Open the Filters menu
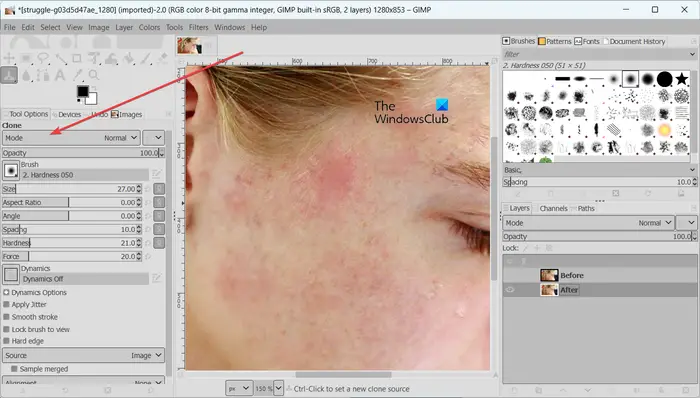The height and width of the screenshot is (398, 700). click(x=199, y=27)
